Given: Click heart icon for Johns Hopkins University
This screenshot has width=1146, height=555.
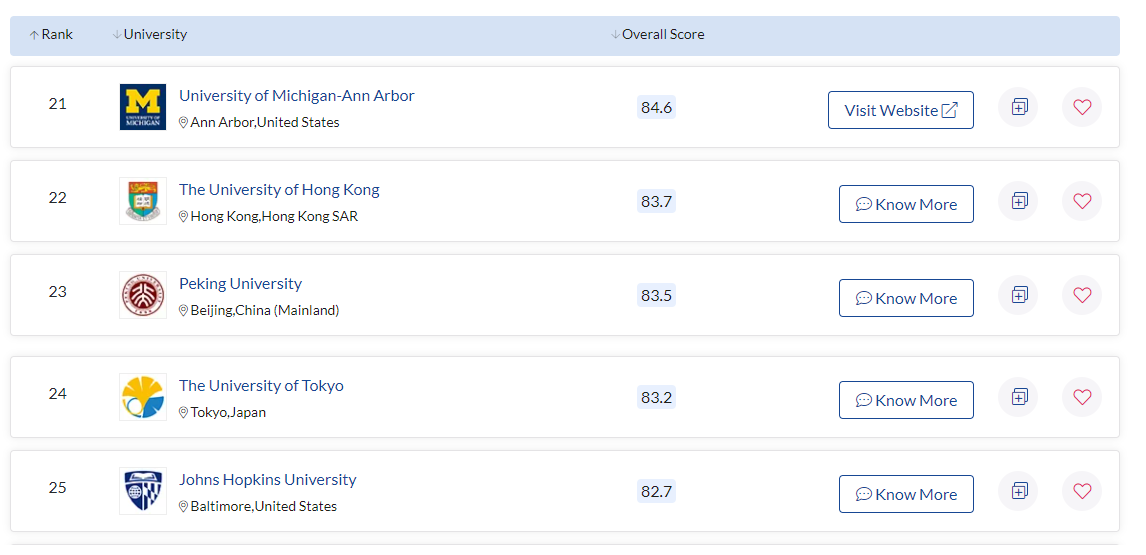Looking at the screenshot, I should click(1082, 491).
